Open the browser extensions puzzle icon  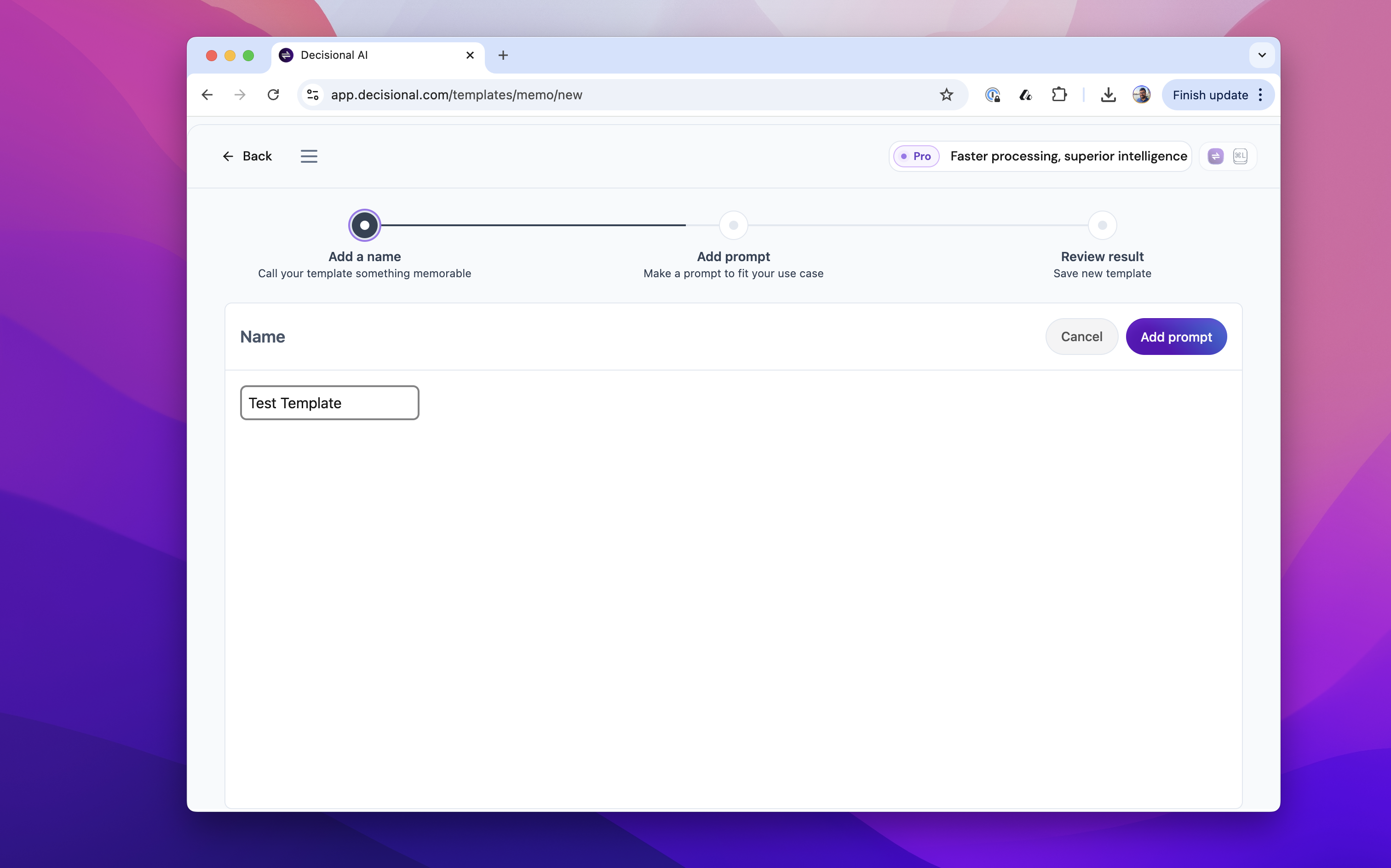click(x=1058, y=95)
